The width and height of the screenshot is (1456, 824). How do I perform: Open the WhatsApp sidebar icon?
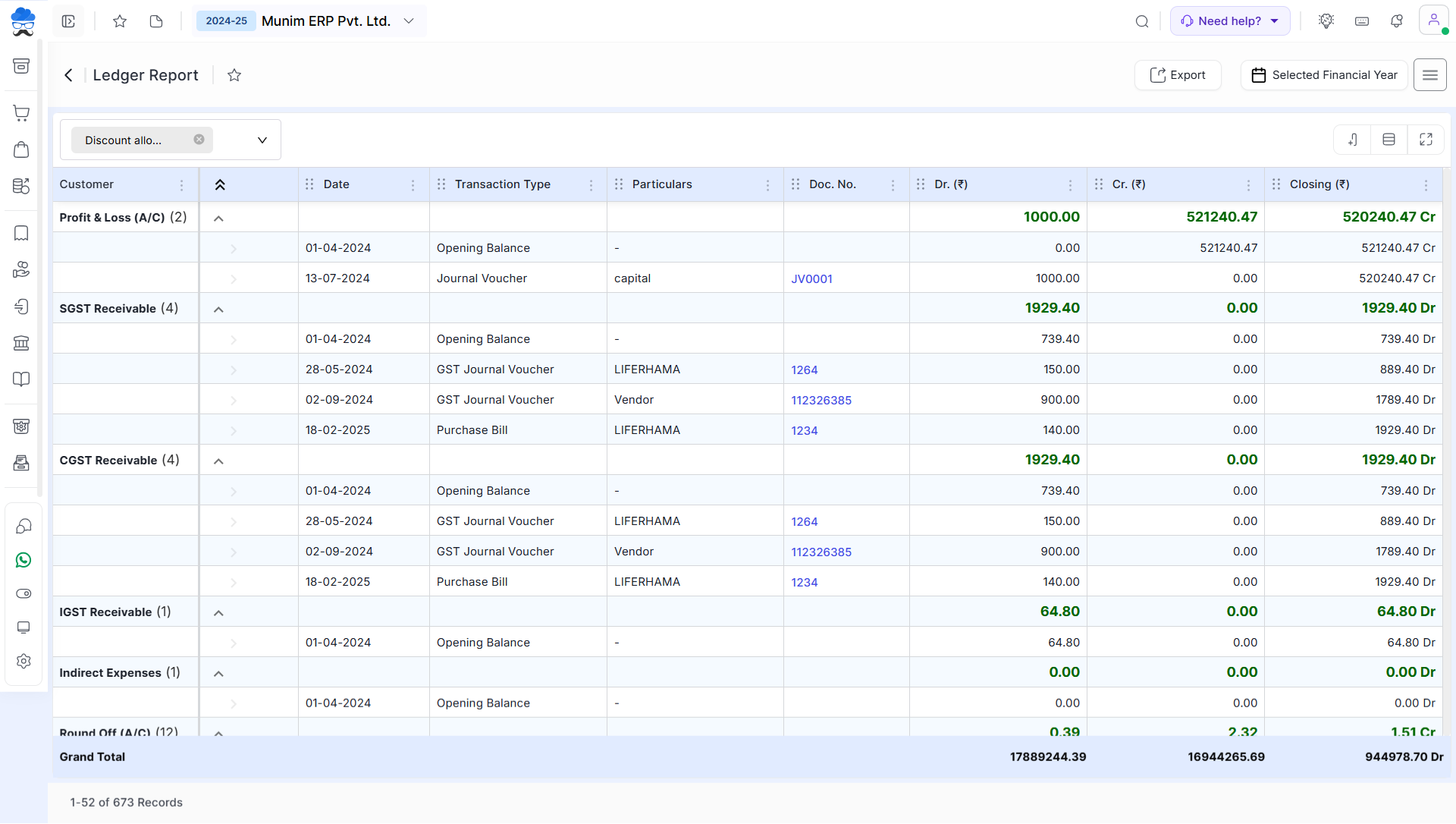tap(24, 560)
